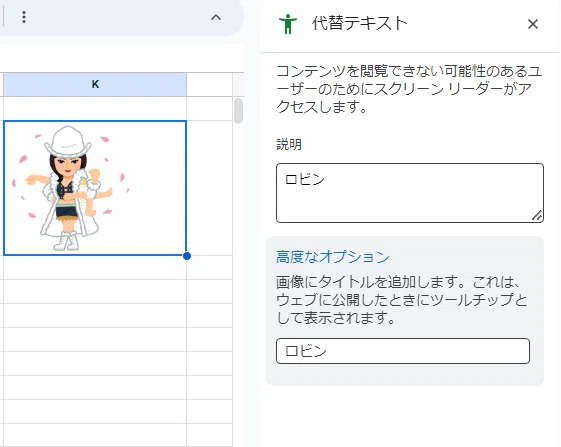Image resolution: width=561 pixels, height=447 pixels.
Task: Collapse the toolbar with the up chevron
Action: [216, 17]
